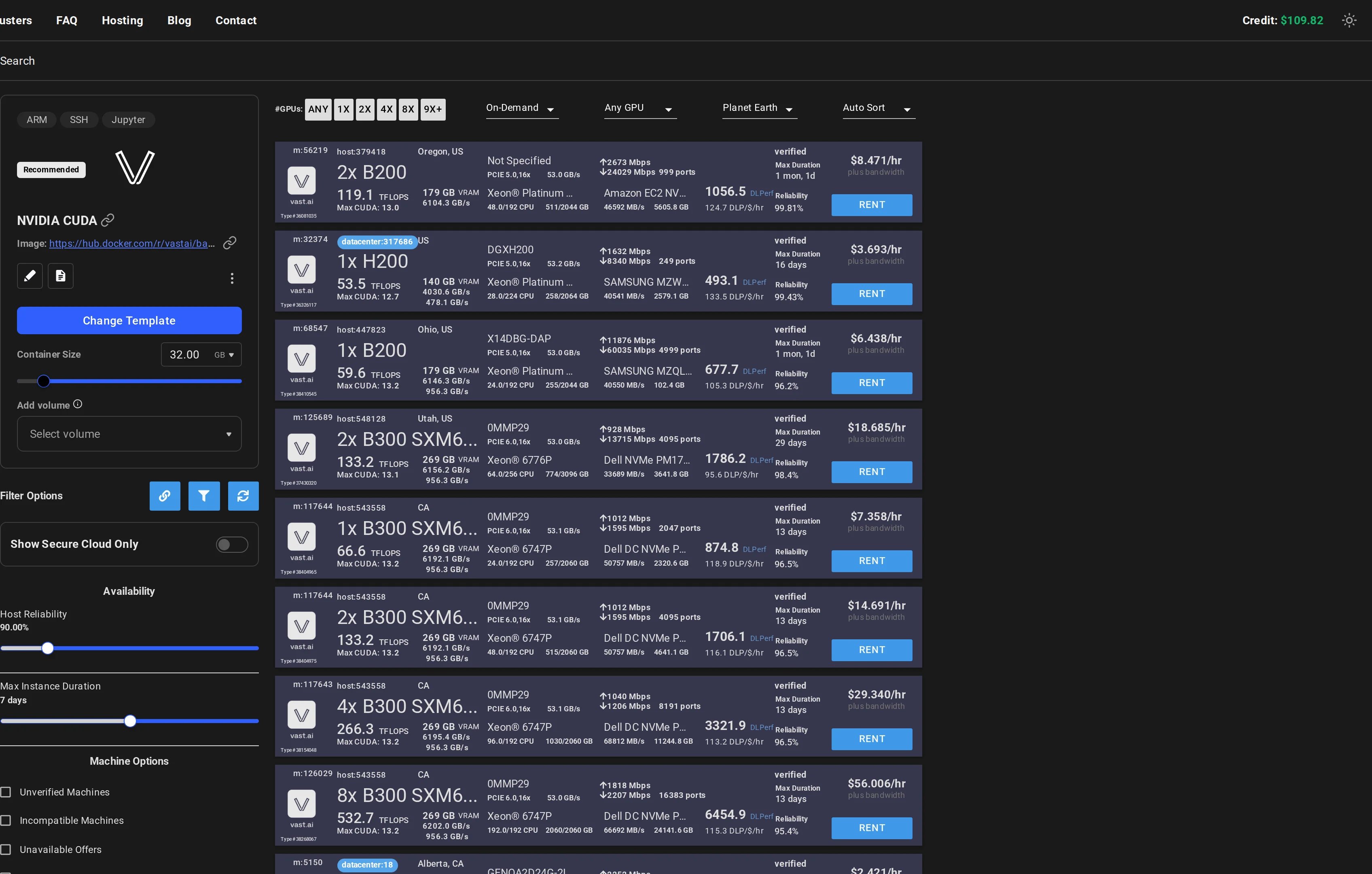Click the large Vast.ai V template logo
The height and width of the screenshot is (874, 1372).
[x=135, y=168]
